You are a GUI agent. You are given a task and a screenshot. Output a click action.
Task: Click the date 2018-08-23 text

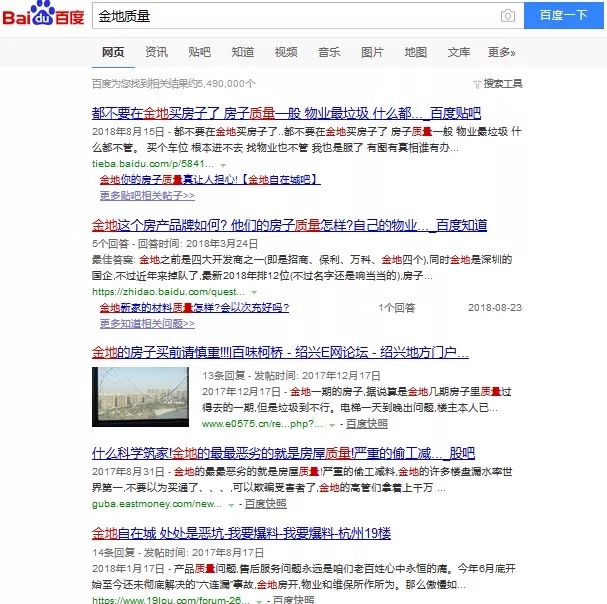(495, 308)
